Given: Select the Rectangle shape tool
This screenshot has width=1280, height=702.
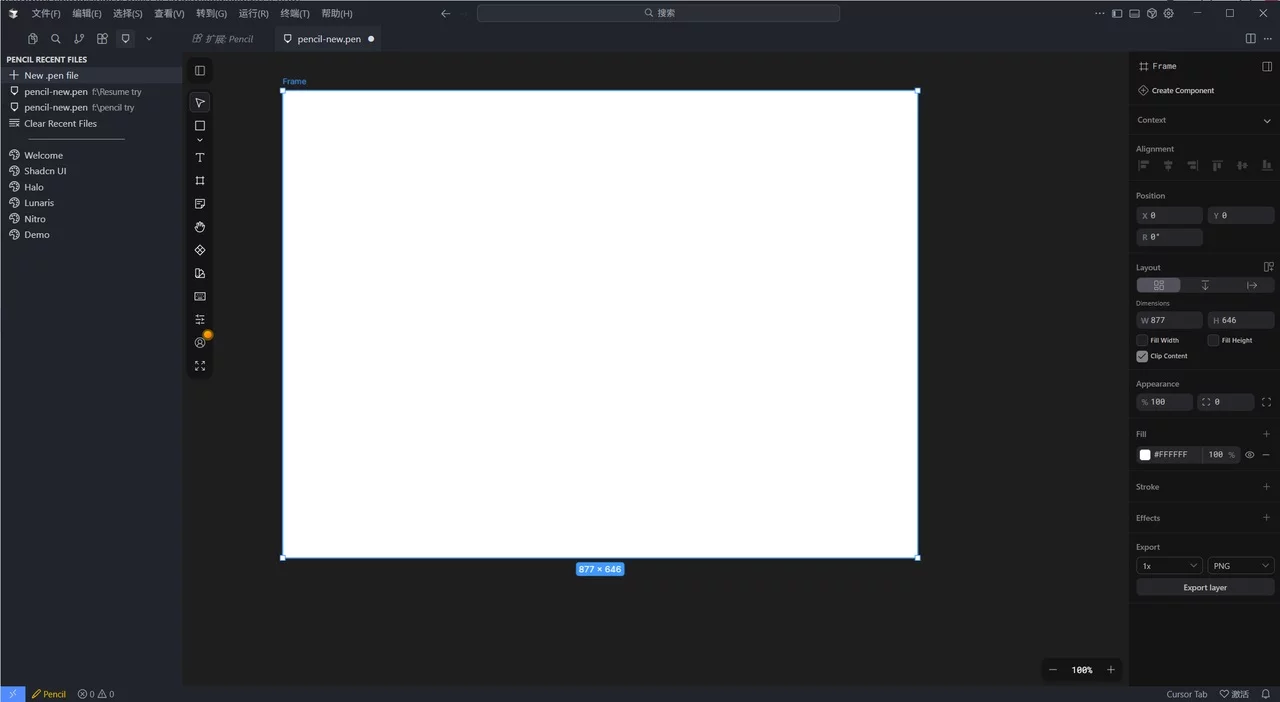Looking at the screenshot, I should (x=200, y=125).
